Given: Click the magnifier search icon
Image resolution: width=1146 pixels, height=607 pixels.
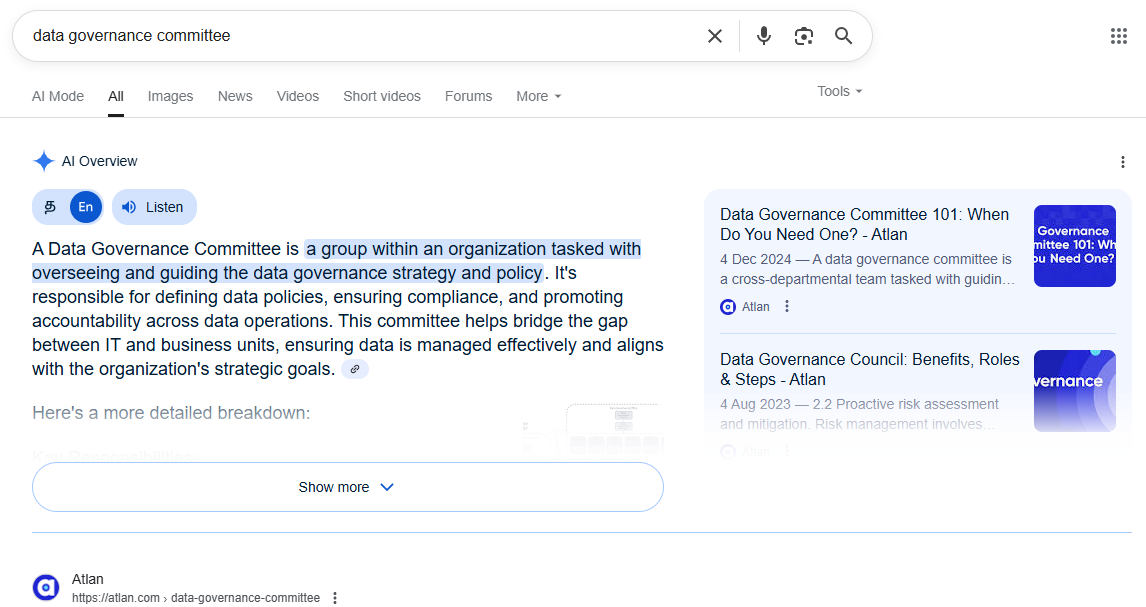Looking at the screenshot, I should pos(843,36).
